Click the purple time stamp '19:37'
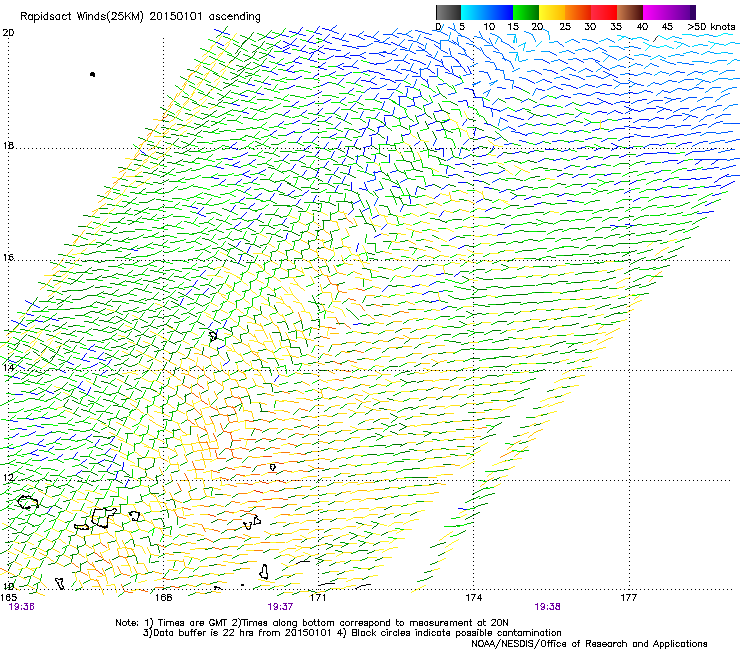This screenshot has width=740, height=650. coord(280,607)
